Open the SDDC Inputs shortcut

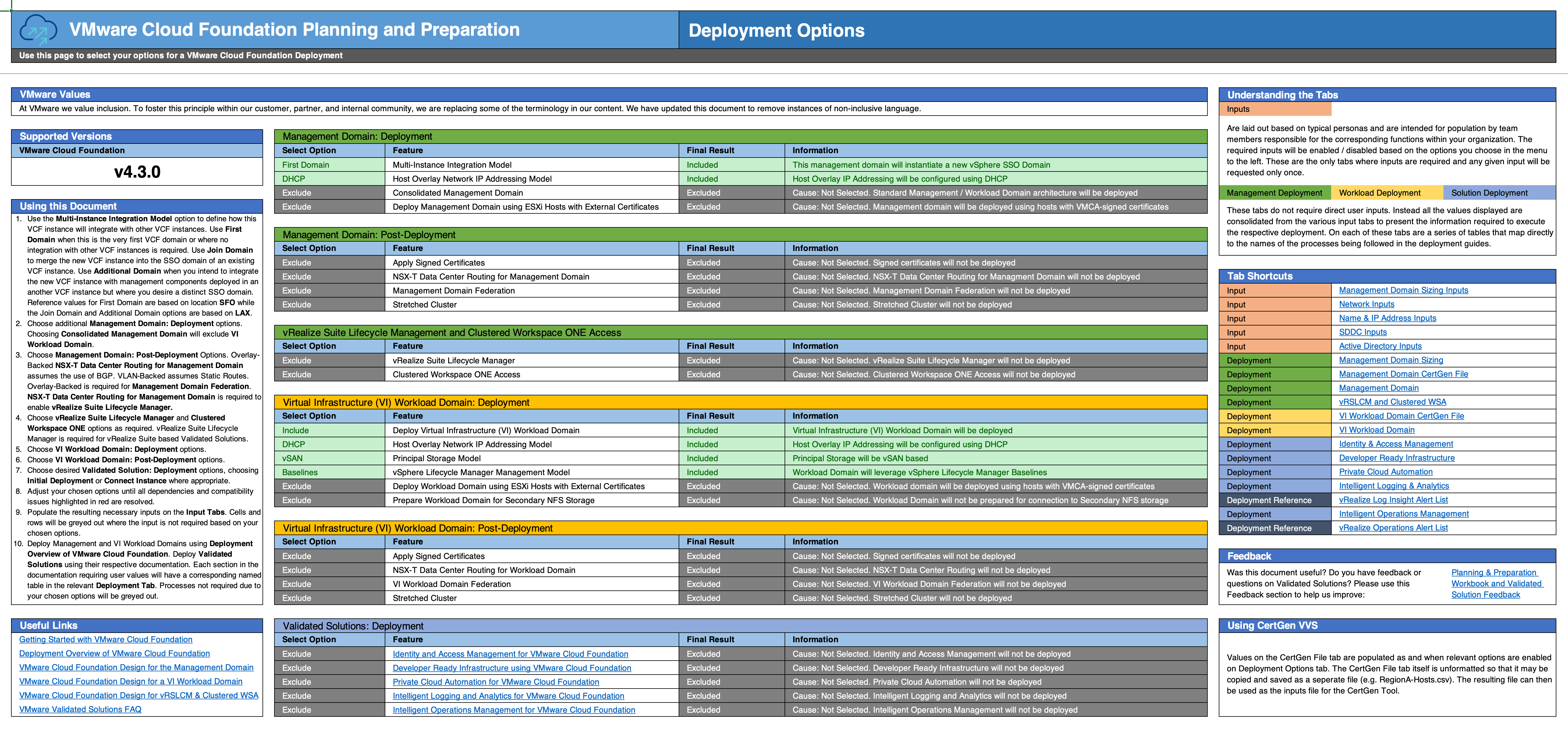pyautogui.click(x=1363, y=332)
